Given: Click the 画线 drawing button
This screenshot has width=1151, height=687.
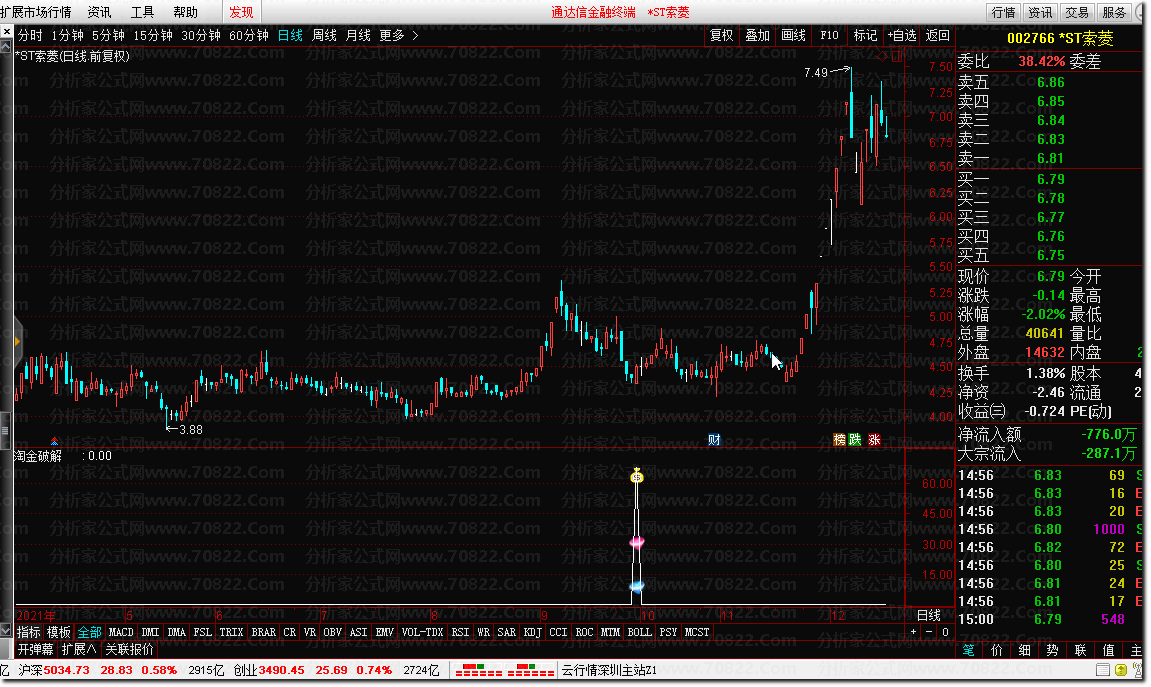Looking at the screenshot, I should (x=794, y=35).
